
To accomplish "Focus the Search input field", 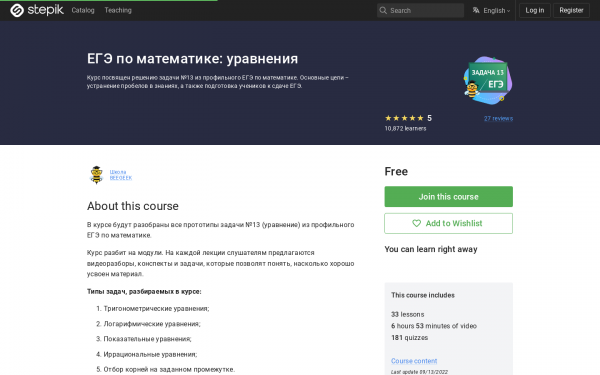I will click(x=420, y=10).
